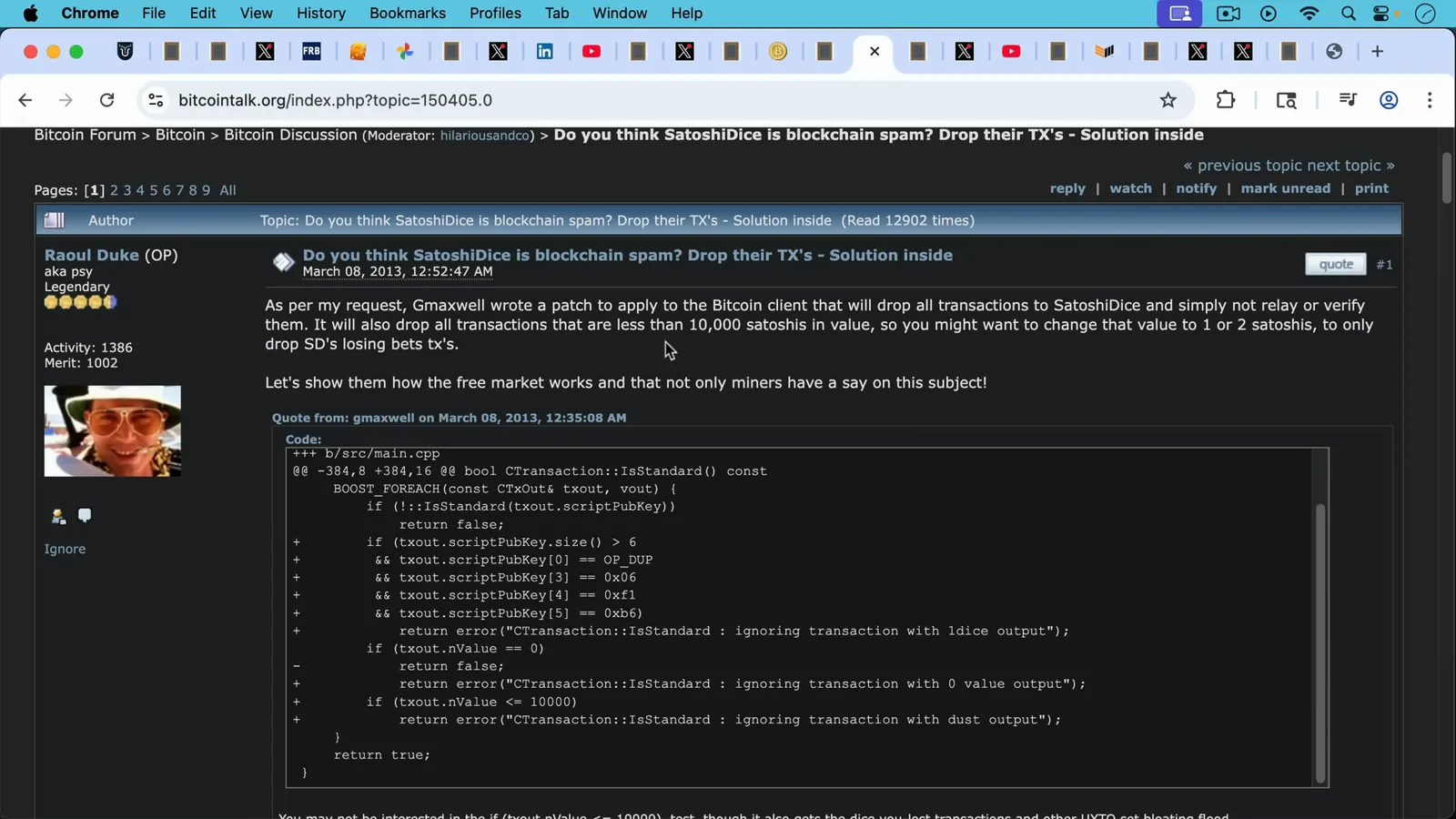Open the Chrome extensions puzzle icon
1456x819 pixels.
coord(1226,100)
